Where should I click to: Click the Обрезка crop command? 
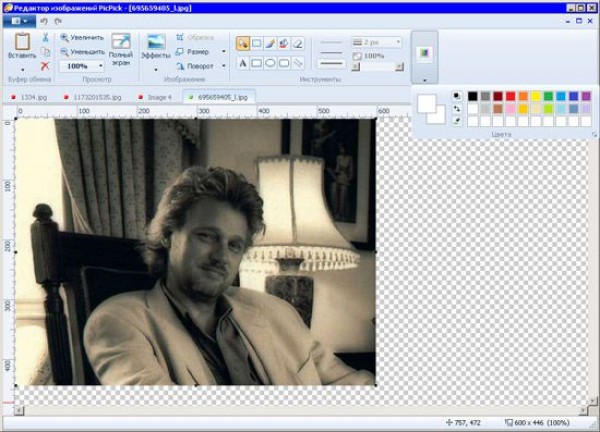(x=194, y=37)
